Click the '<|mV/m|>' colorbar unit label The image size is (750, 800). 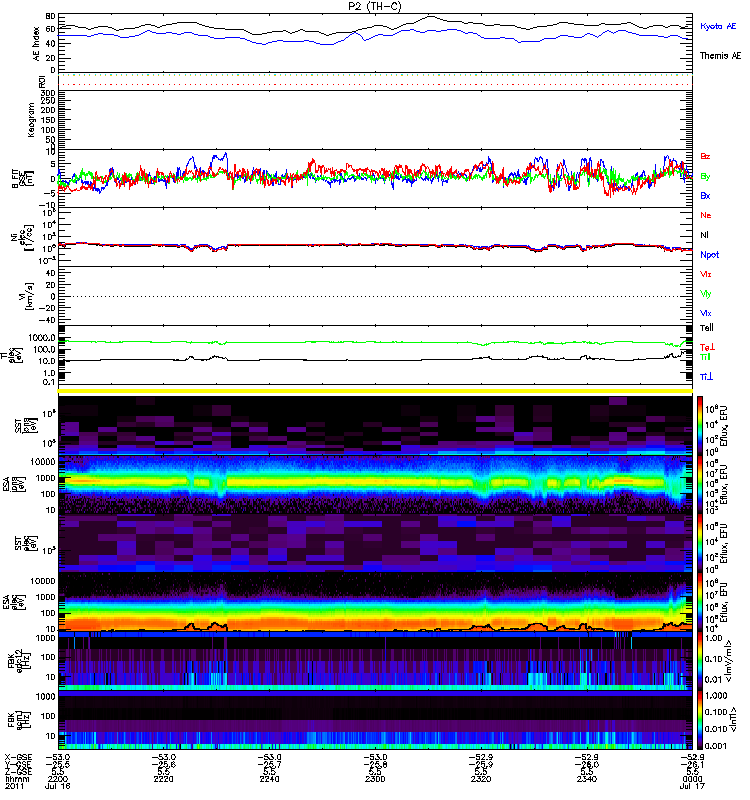pyautogui.click(x=729, y=662)
